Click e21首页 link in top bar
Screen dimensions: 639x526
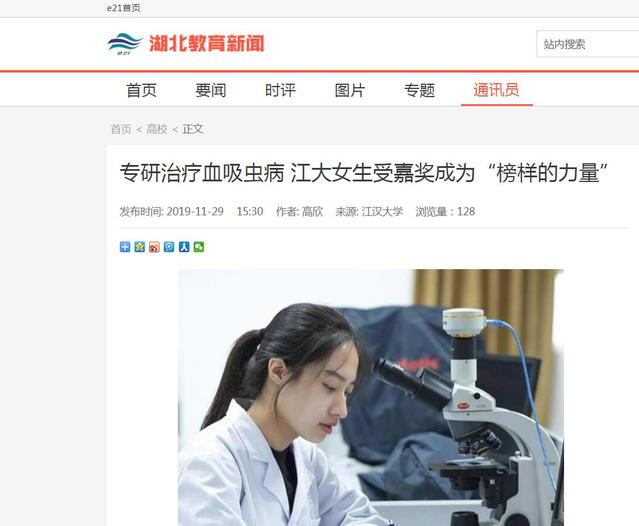point(123,8)
